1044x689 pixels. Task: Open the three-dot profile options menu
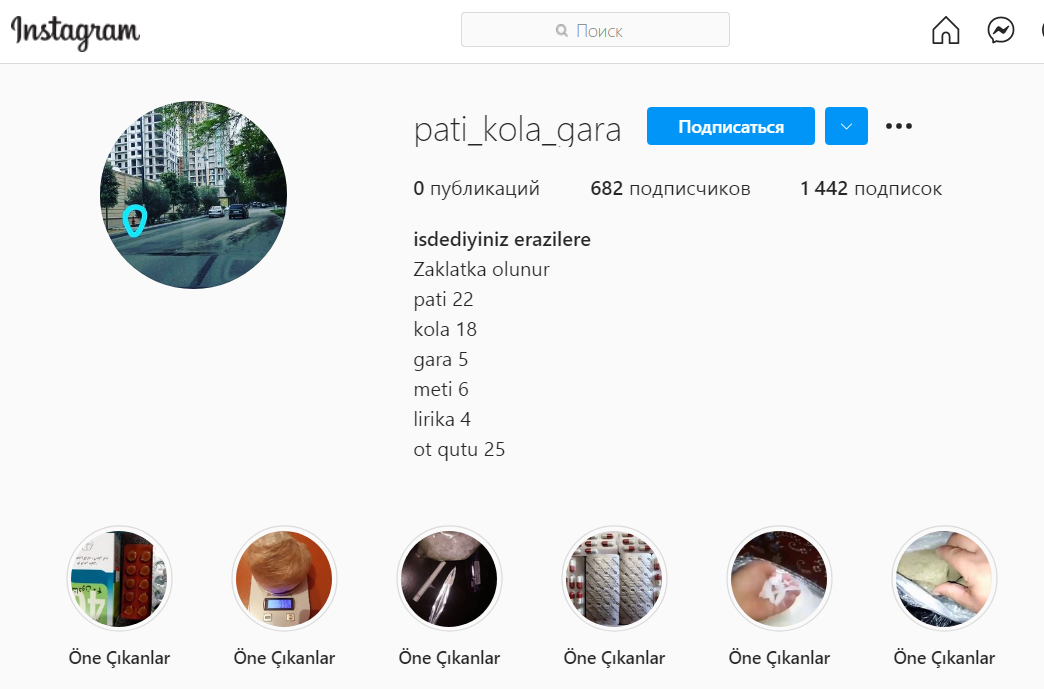click(x=898, y=126)
